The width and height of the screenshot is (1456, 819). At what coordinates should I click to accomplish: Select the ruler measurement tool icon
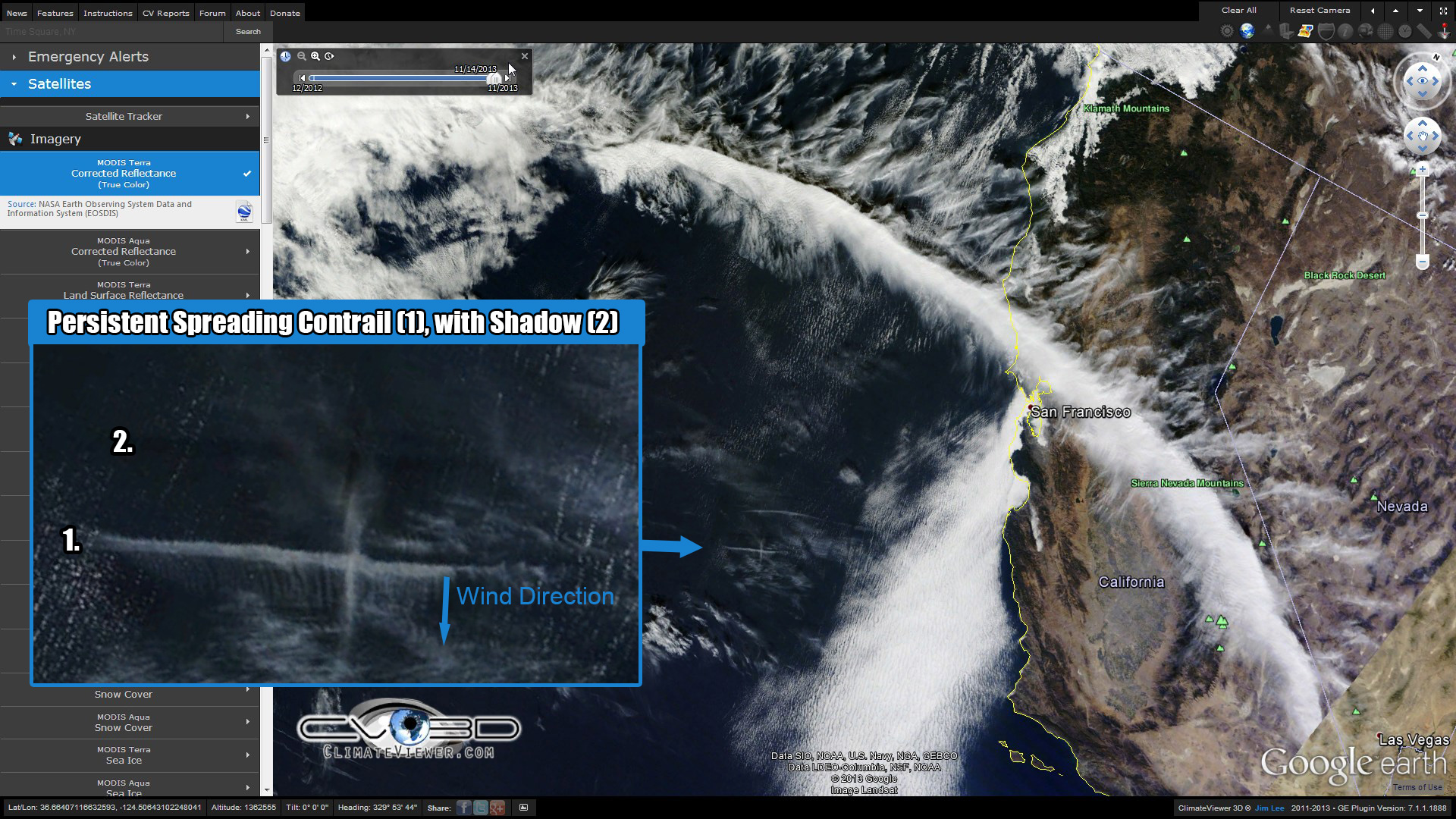[1424, 30]
